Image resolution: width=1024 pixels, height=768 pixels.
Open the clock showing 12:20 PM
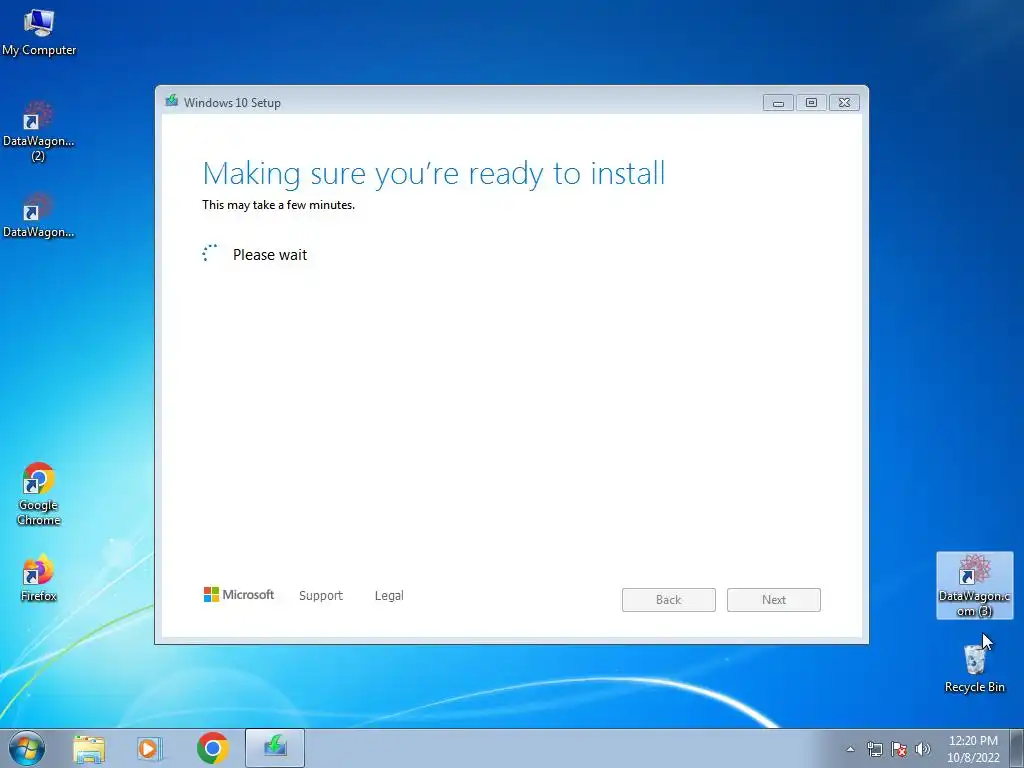pos(973,749)
